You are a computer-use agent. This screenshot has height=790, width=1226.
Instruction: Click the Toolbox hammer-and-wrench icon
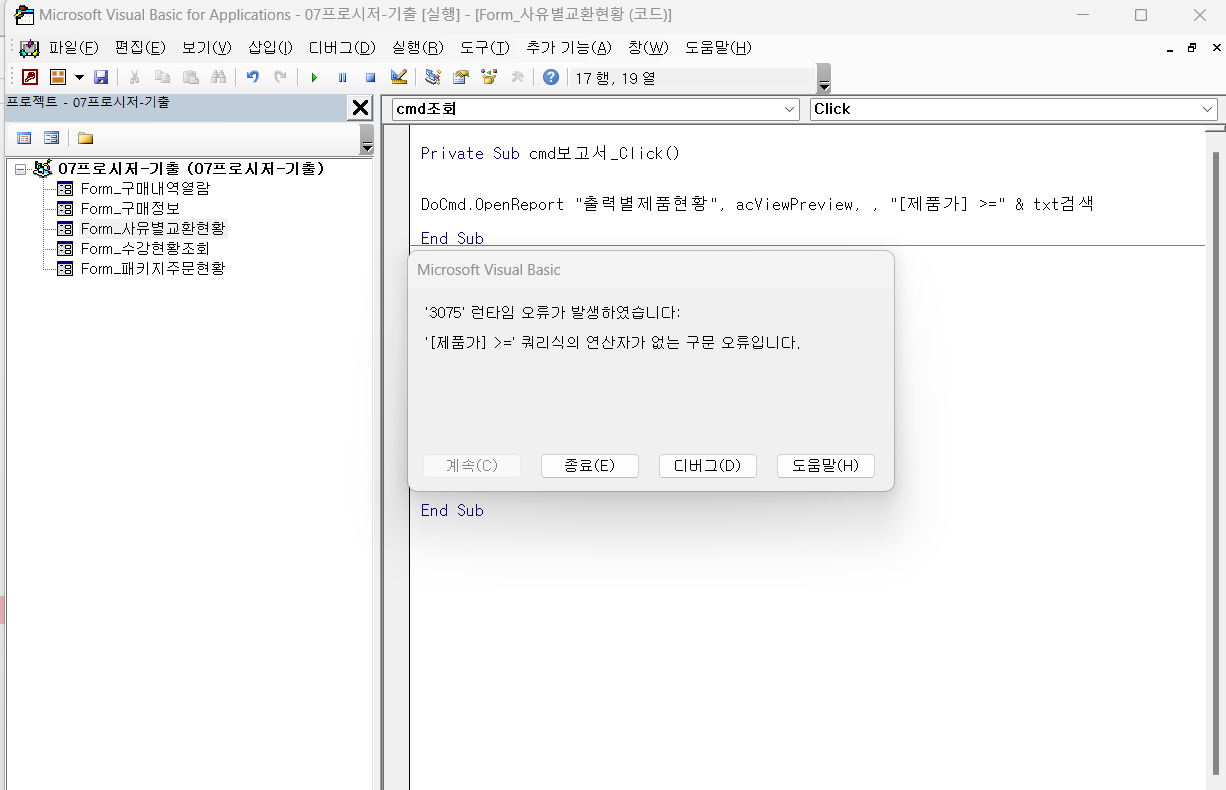tap(517, 77)
